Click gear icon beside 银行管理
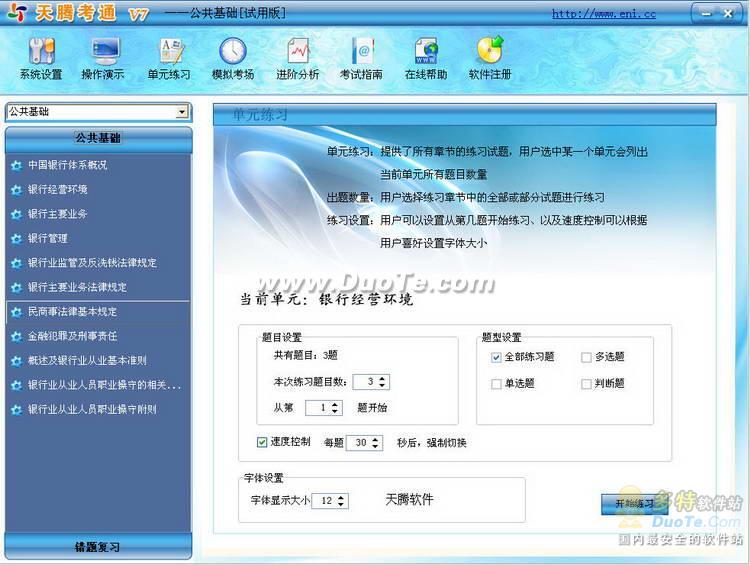The image size is (750, 565). click(x=16, y=239)
